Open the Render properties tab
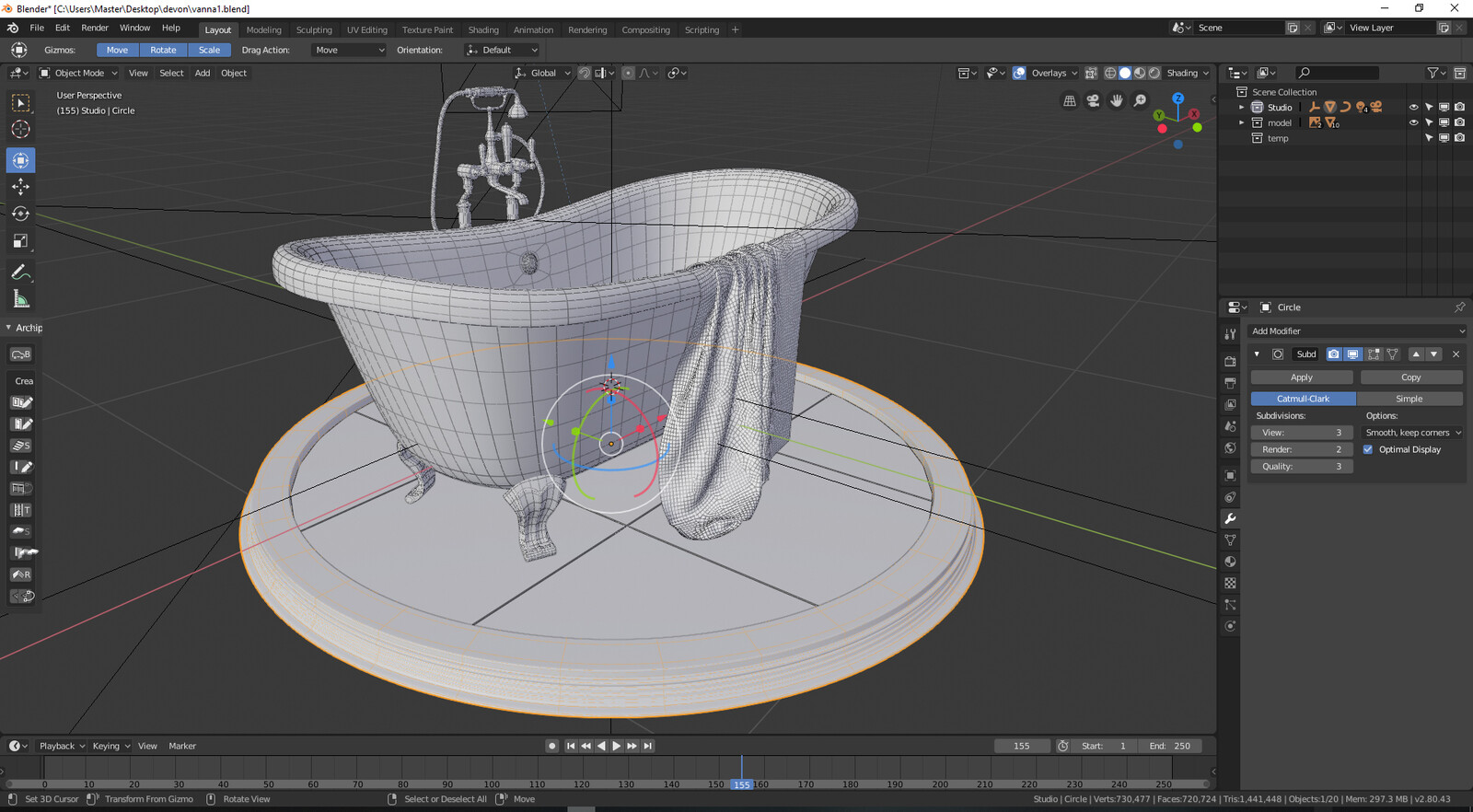This screenshot has height=812, width=1473. [x=1230, y=362]
